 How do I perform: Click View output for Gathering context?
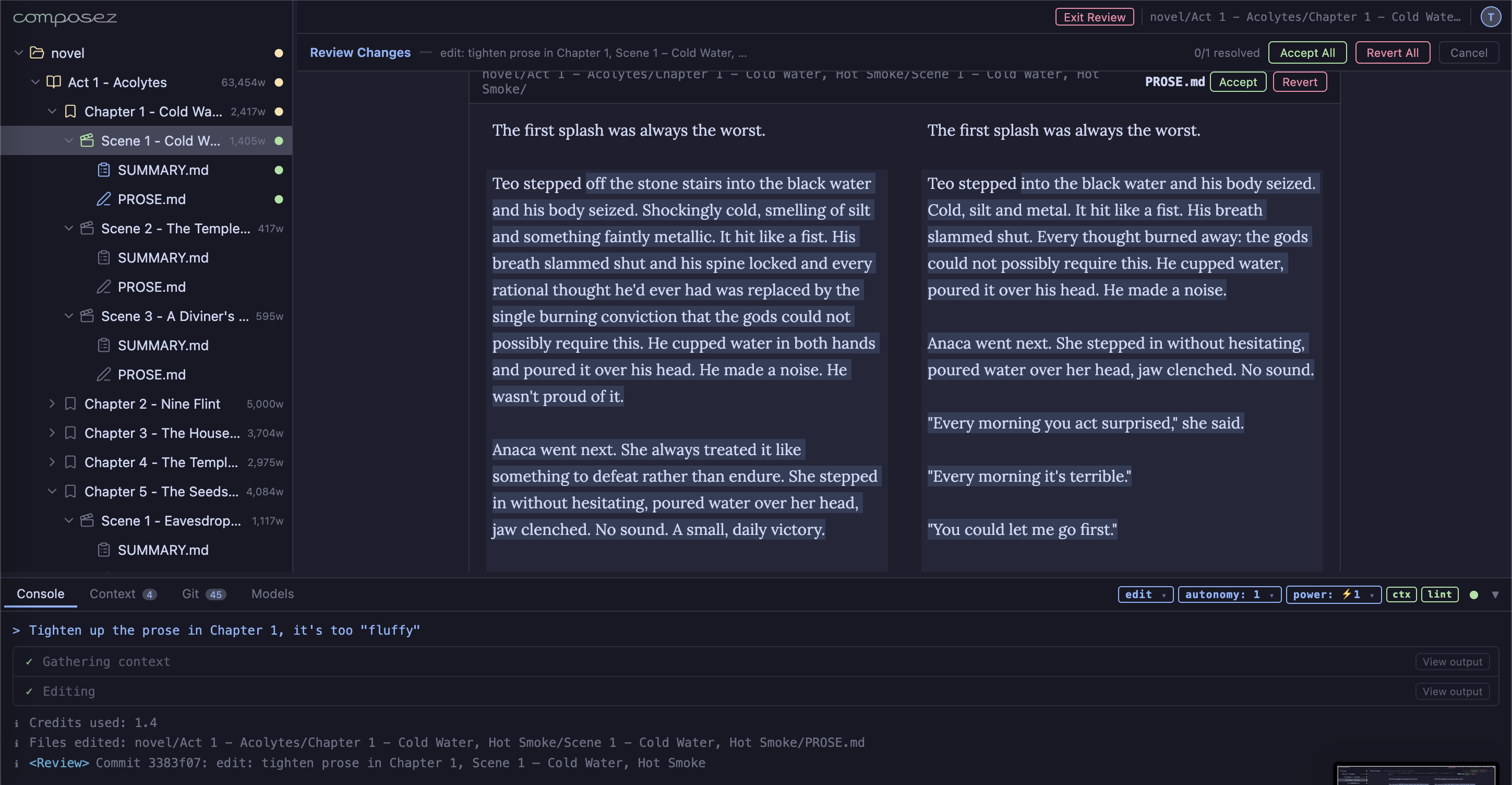1451,662
